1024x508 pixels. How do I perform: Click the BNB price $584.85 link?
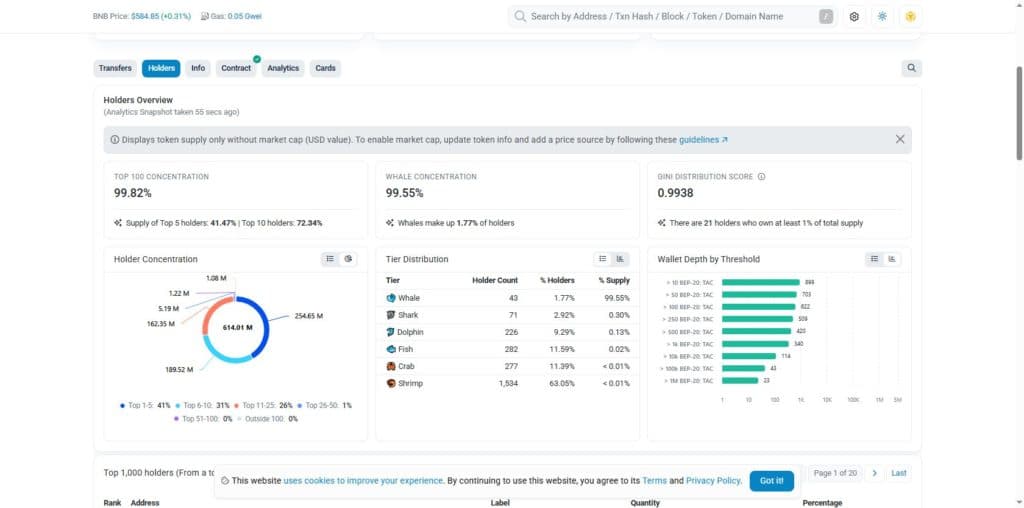[161, 16]
